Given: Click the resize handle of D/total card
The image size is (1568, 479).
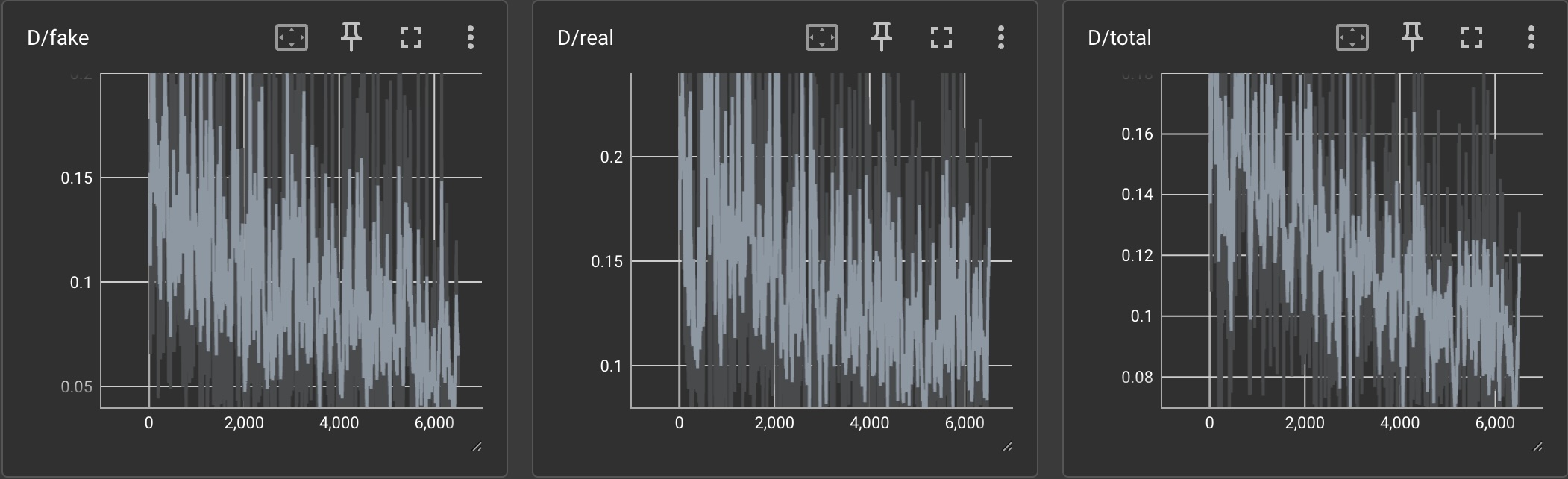Looking at the screenshot, I should point(1538,447).
